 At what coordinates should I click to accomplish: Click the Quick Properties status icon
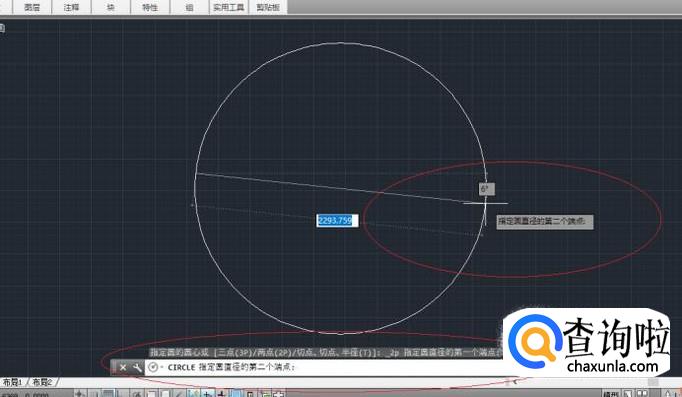250,394
